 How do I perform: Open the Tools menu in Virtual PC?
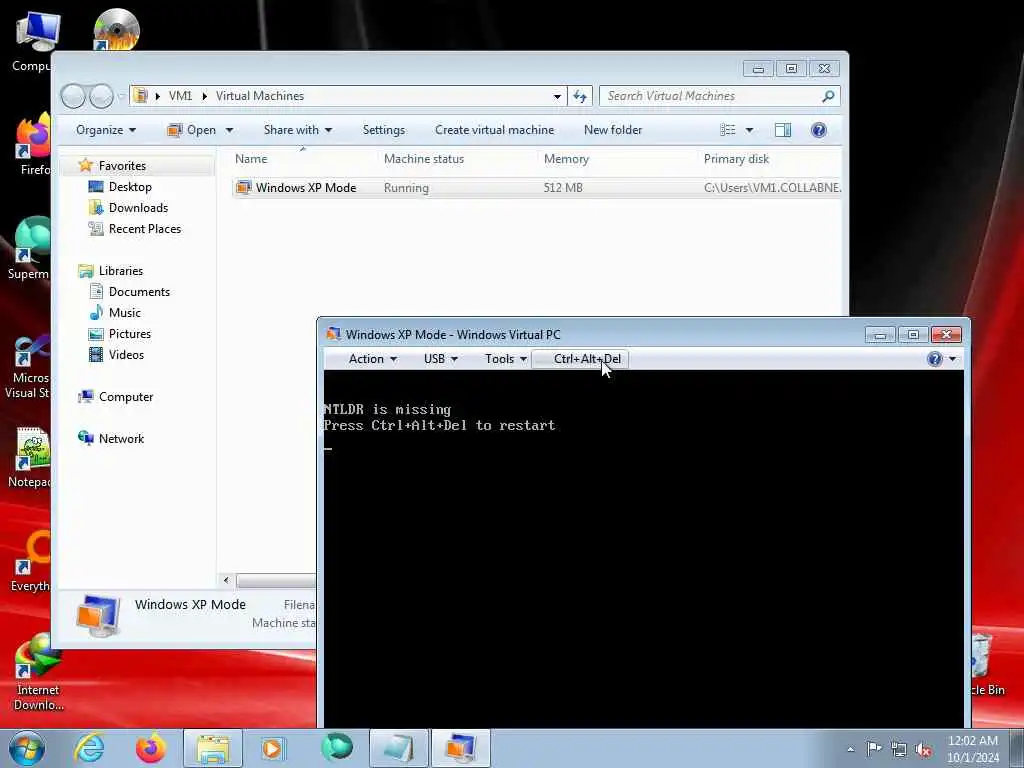point(505,359)
